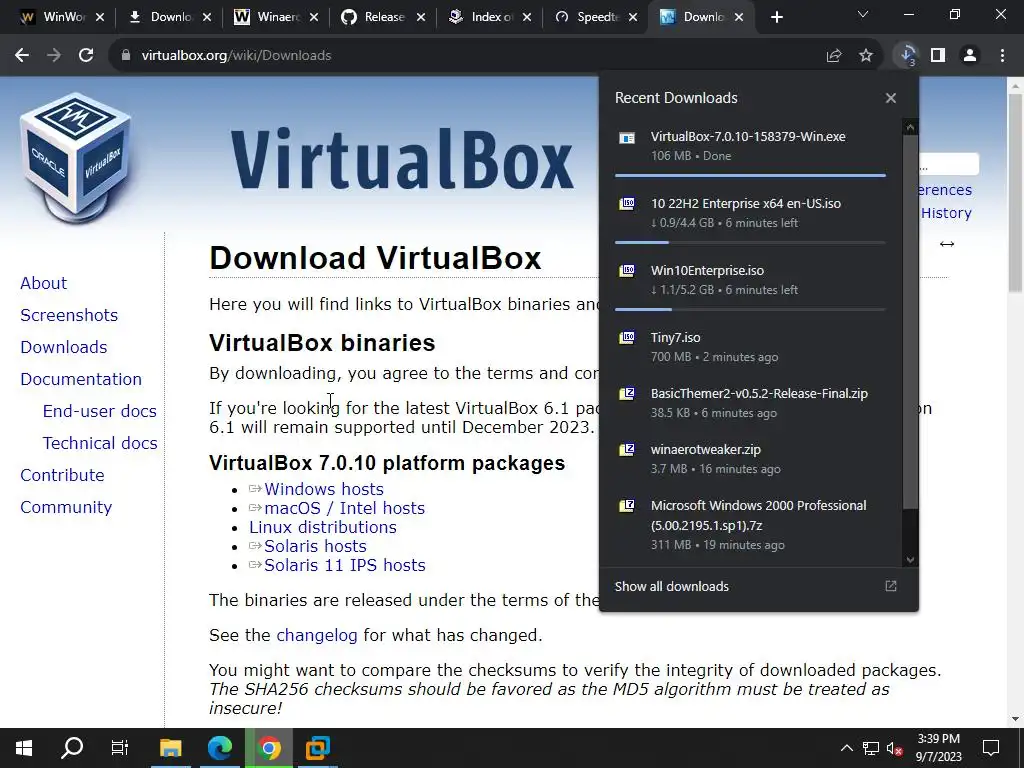Open the Windows Start menu
1024x768 pixels.
[x=24, y=748]
